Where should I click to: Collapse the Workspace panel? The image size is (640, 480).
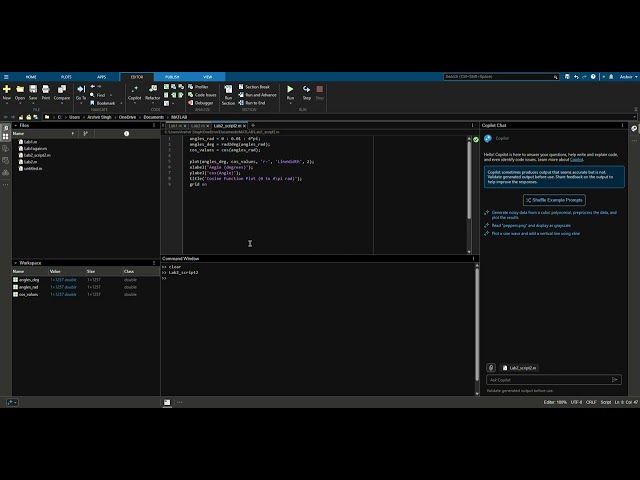(16, 263)
